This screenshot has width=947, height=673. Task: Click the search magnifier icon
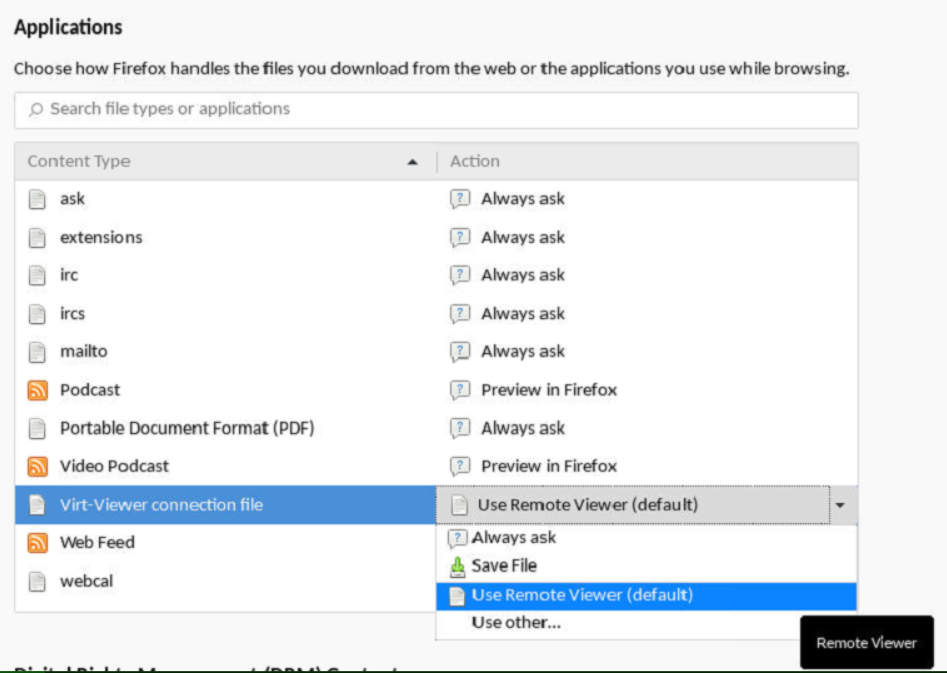point(37,109)
